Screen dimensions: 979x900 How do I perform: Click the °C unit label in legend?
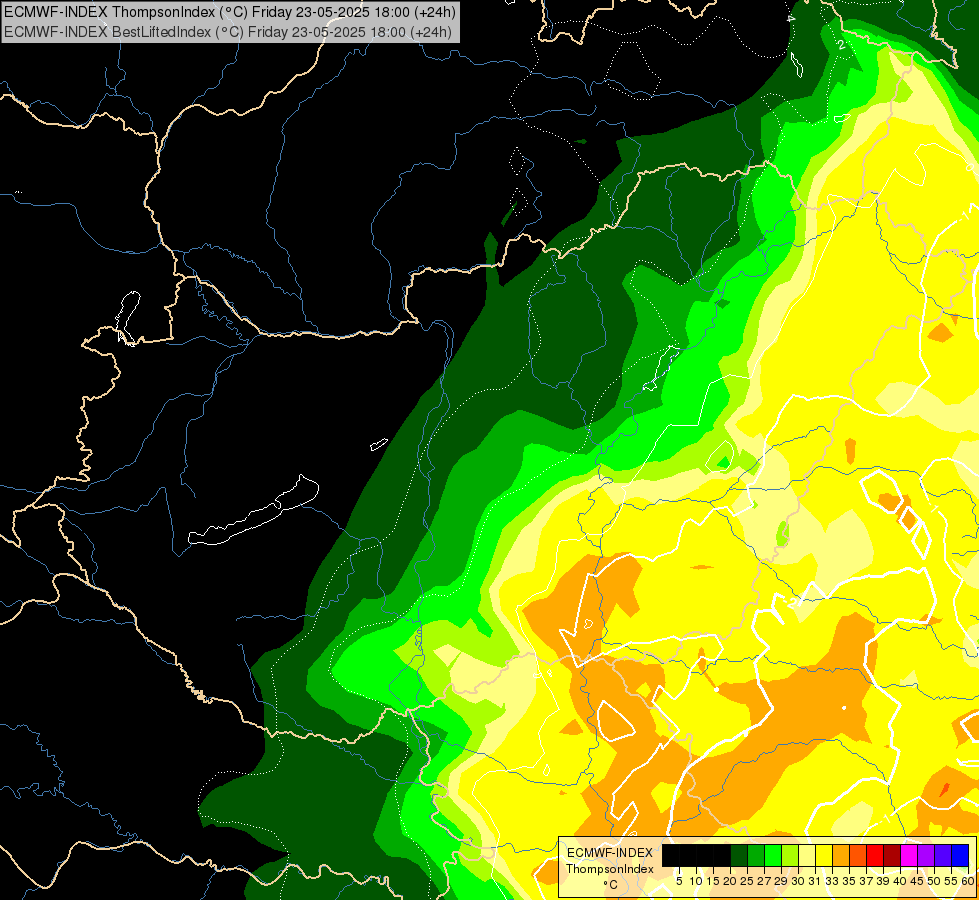pos(611,885)
